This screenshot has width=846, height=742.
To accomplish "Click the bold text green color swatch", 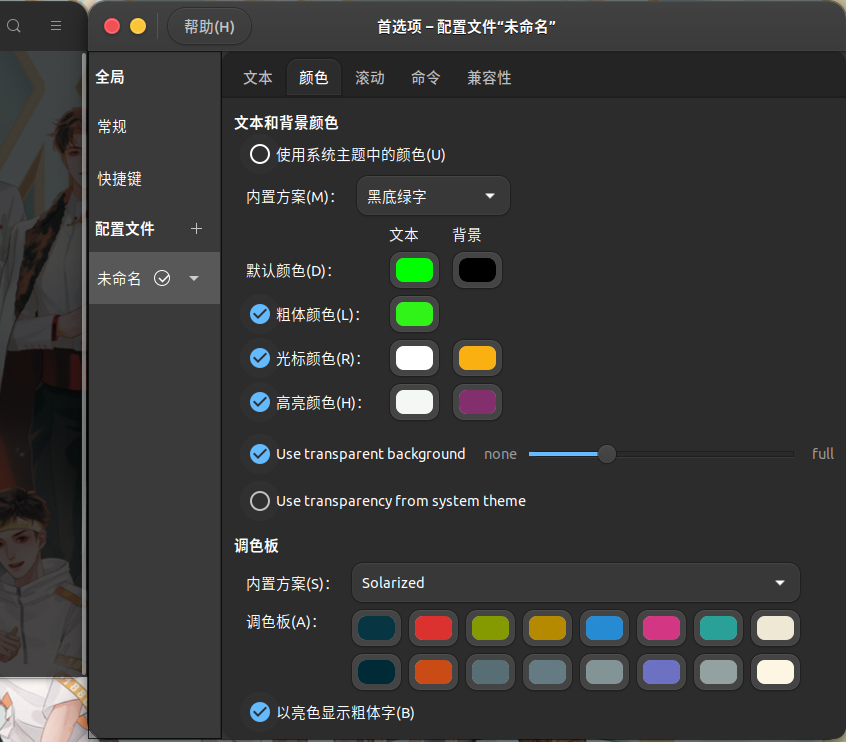I will 414,314.
